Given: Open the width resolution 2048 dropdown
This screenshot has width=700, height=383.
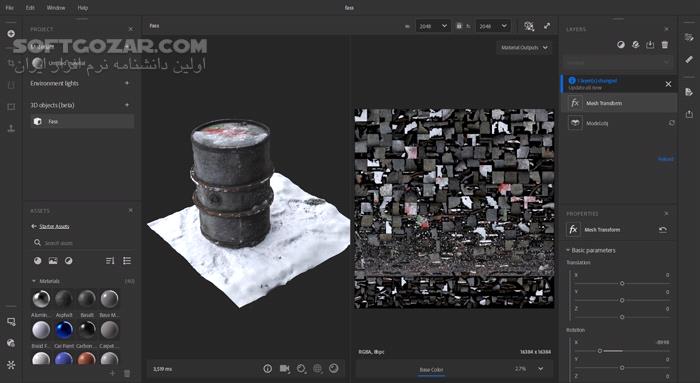Looking at the screenshot, I should pos(433,26).
